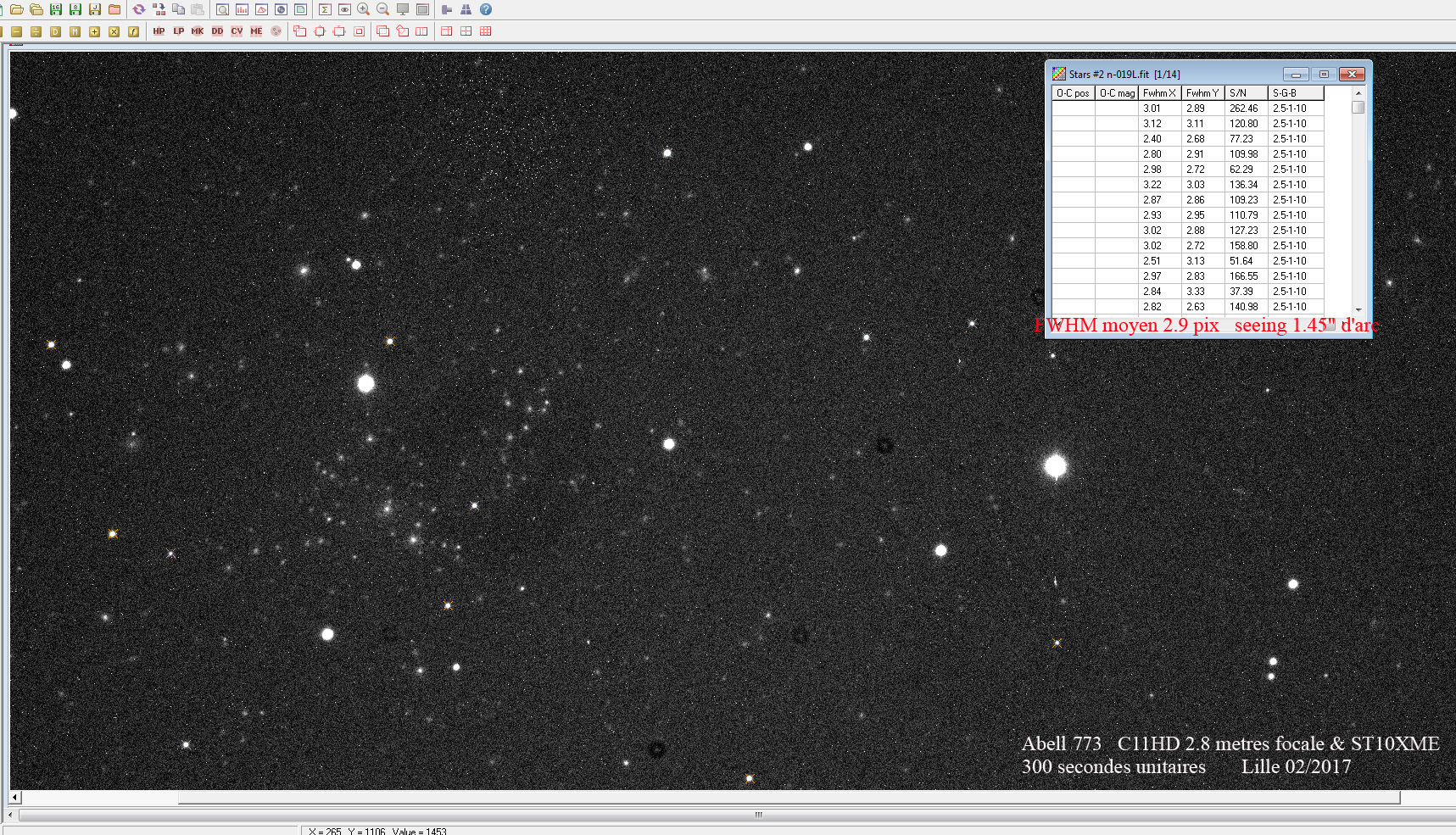This screenshot has width=1456, height=835.
Task: Click the star list scrollbar up arrow
Action: coord(1358,93)
